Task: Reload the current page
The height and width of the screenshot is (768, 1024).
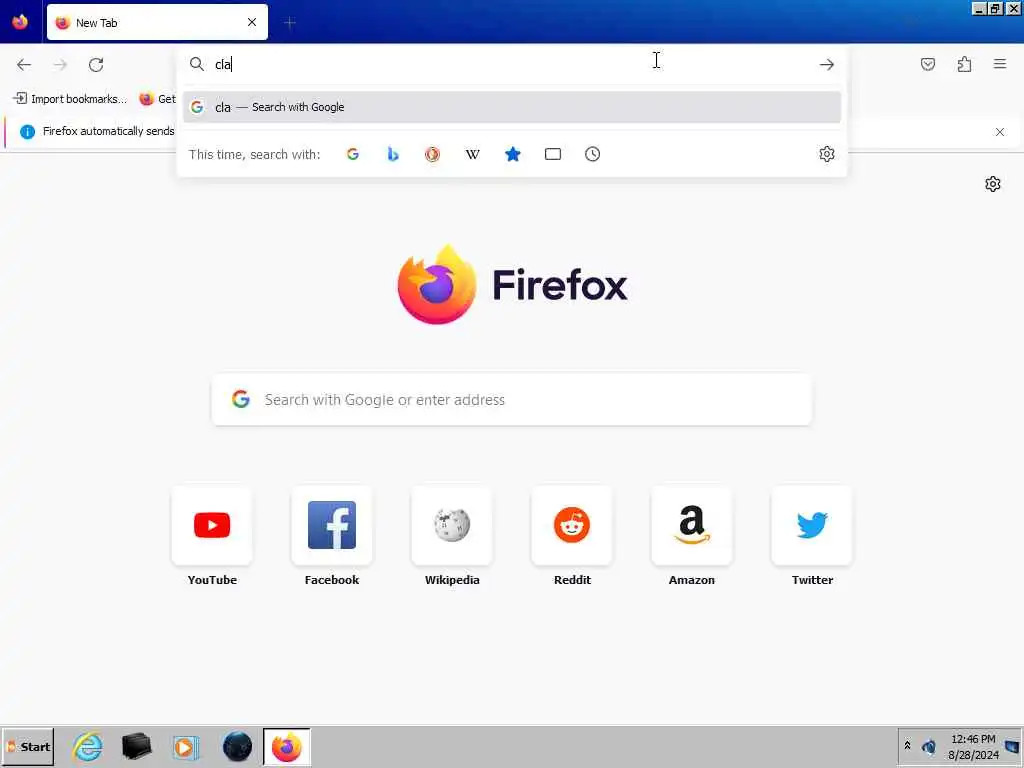Action: (96, 65)
